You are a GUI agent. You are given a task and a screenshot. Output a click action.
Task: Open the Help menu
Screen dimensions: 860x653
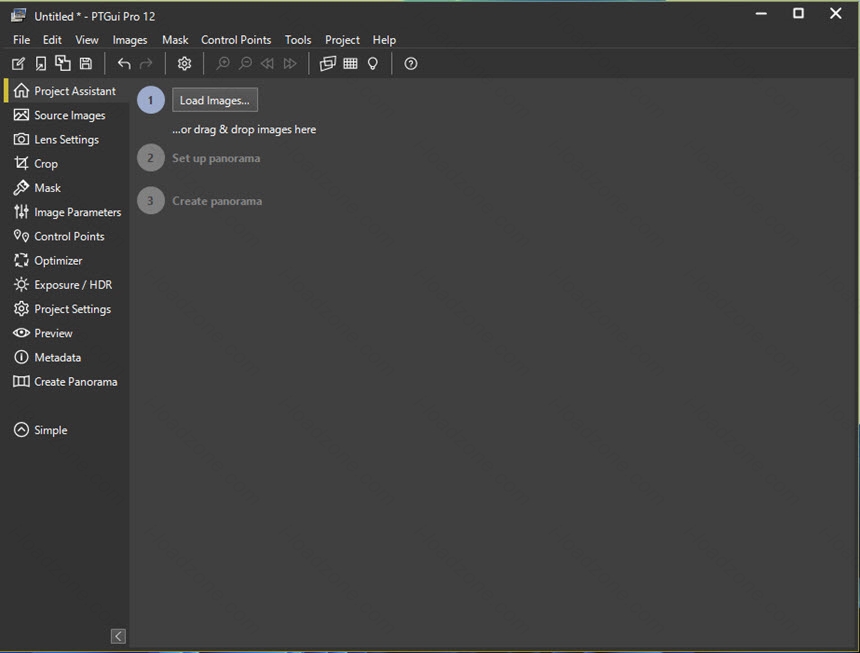tap(384, 40)
